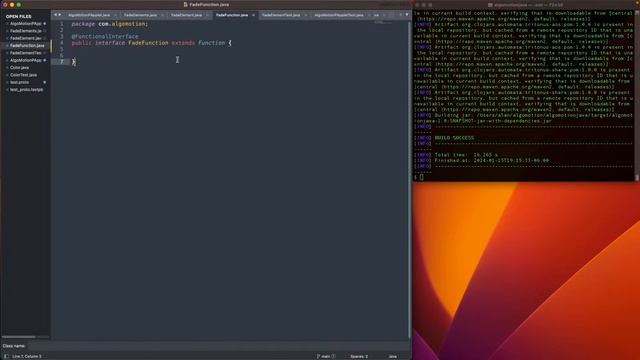The image size is (640, 360).
Task: Click the package keyword on line 1
Action: click(x=83, y=24)
